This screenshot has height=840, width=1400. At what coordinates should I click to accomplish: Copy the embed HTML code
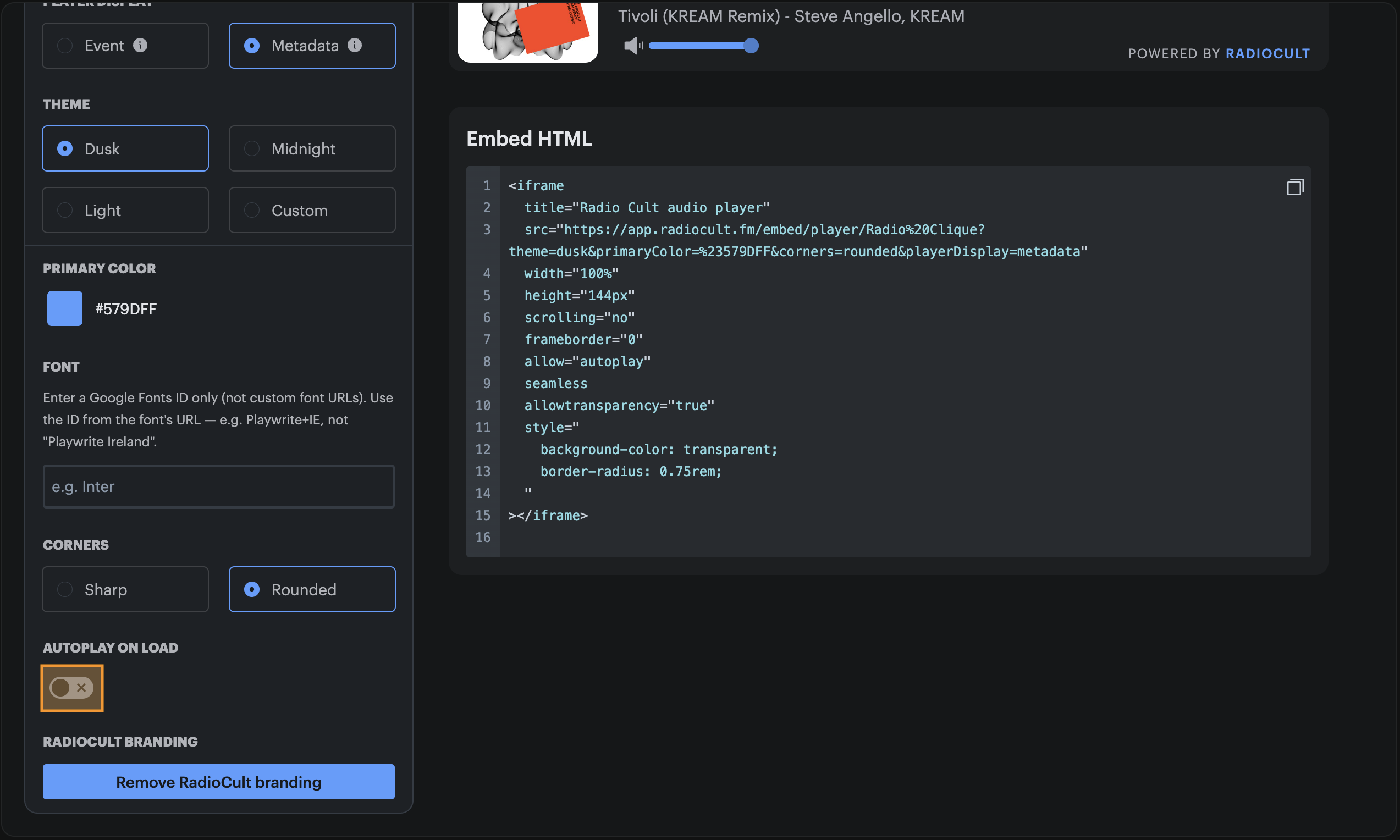(x=1295, y=187)
